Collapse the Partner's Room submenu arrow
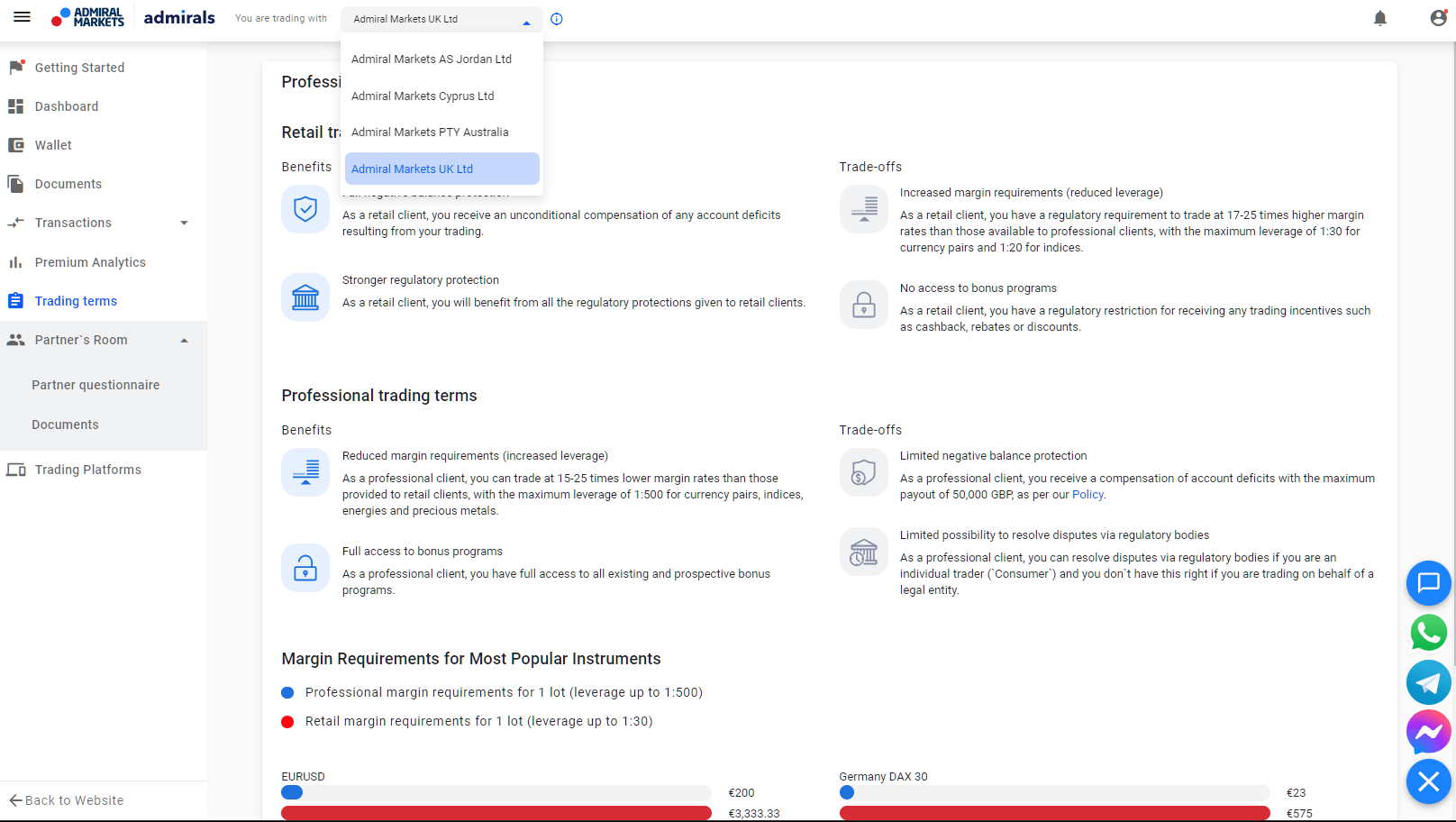This screenshot has height=822, width=1456. [x=184, y=340]
